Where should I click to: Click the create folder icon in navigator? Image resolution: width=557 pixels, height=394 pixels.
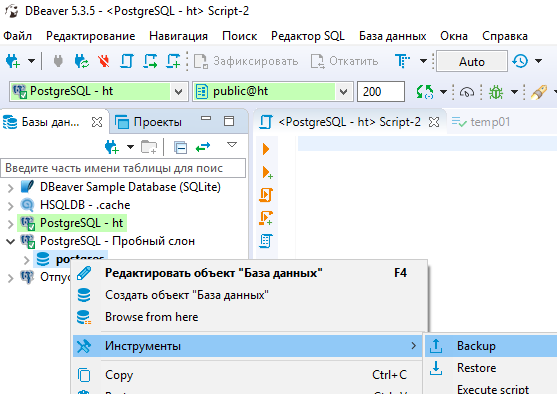click(x=149, y=147)
